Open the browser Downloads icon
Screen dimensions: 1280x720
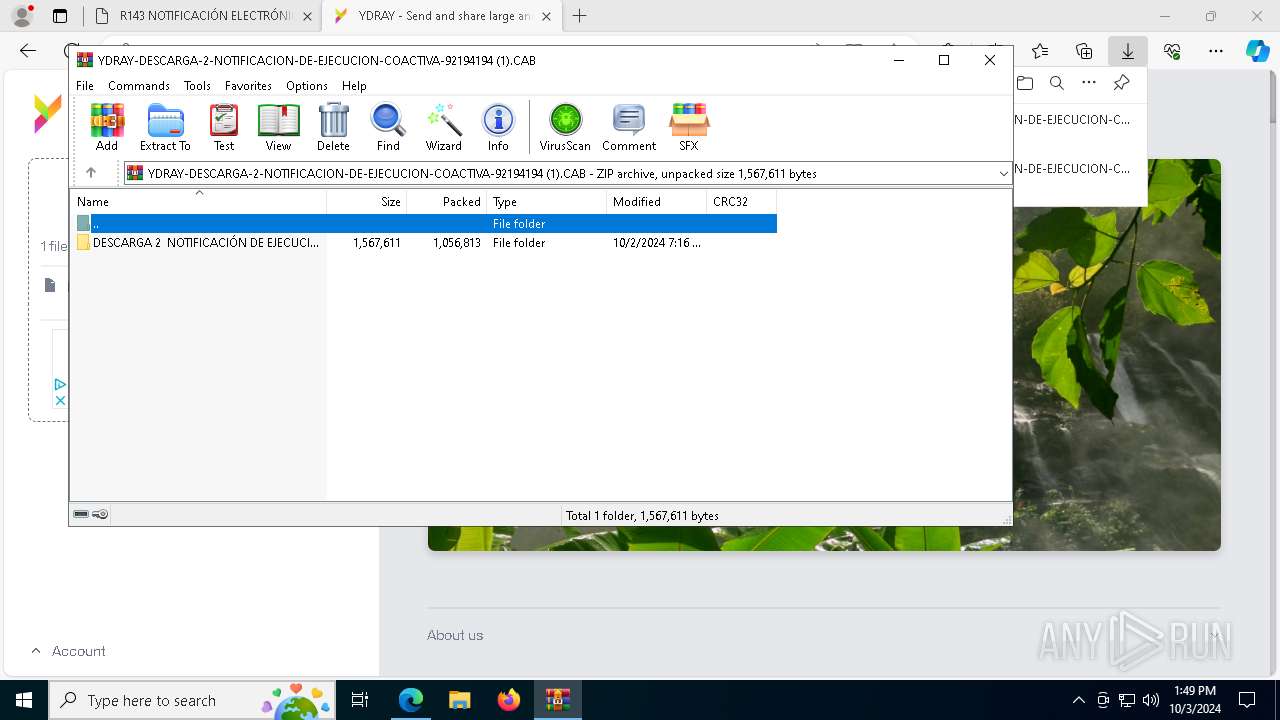[x=1128, y=51]
